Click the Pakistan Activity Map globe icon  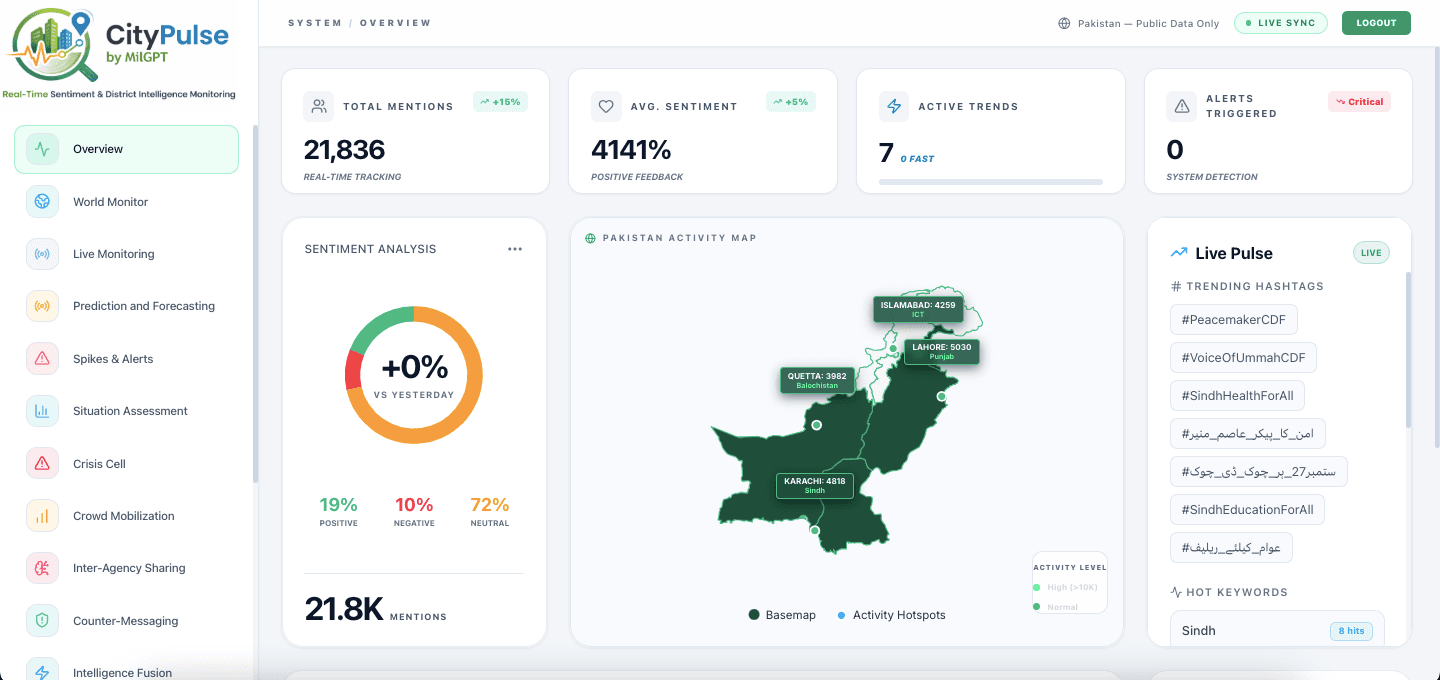click(590, 238)
